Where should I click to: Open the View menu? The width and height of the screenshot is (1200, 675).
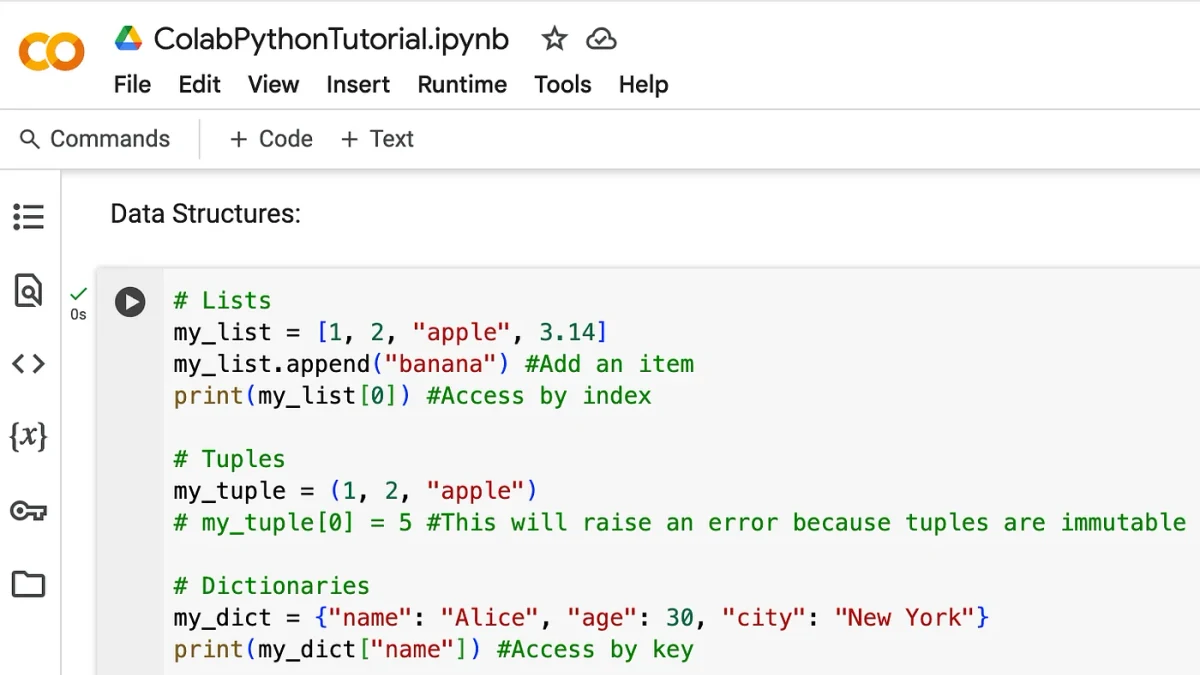(x=274, y=84)
